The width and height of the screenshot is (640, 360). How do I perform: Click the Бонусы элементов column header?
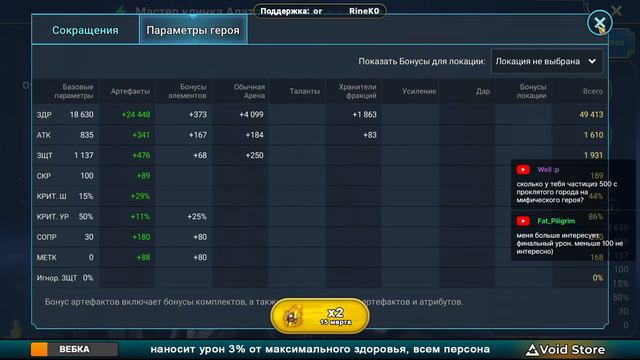point(188,91)
